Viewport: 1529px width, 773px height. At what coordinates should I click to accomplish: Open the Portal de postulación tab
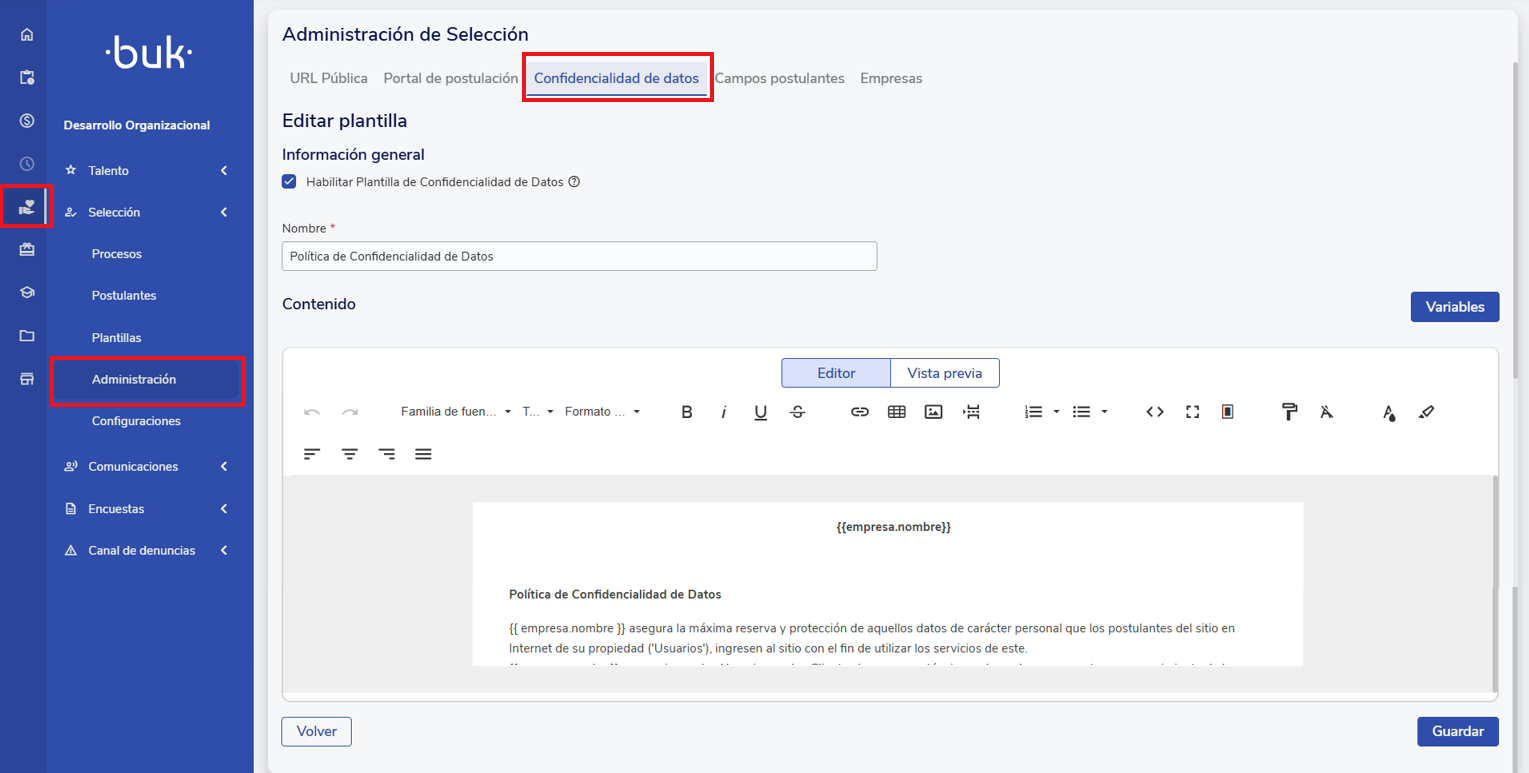450,78
